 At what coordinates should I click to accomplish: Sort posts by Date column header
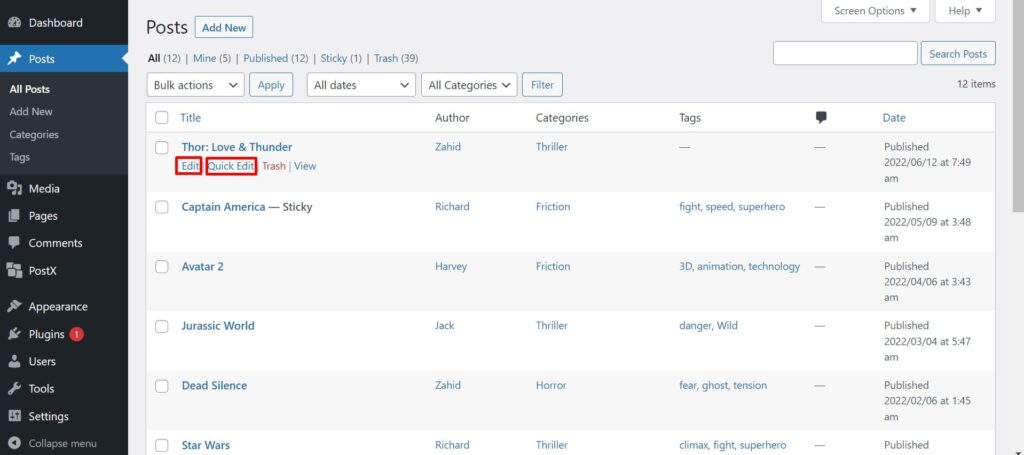click(x=894, y=118)
